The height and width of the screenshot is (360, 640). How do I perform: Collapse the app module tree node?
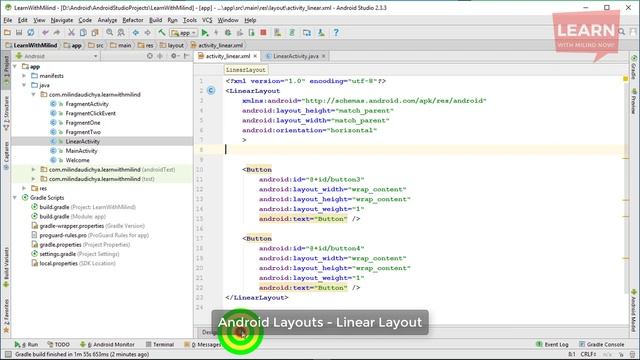15,66
